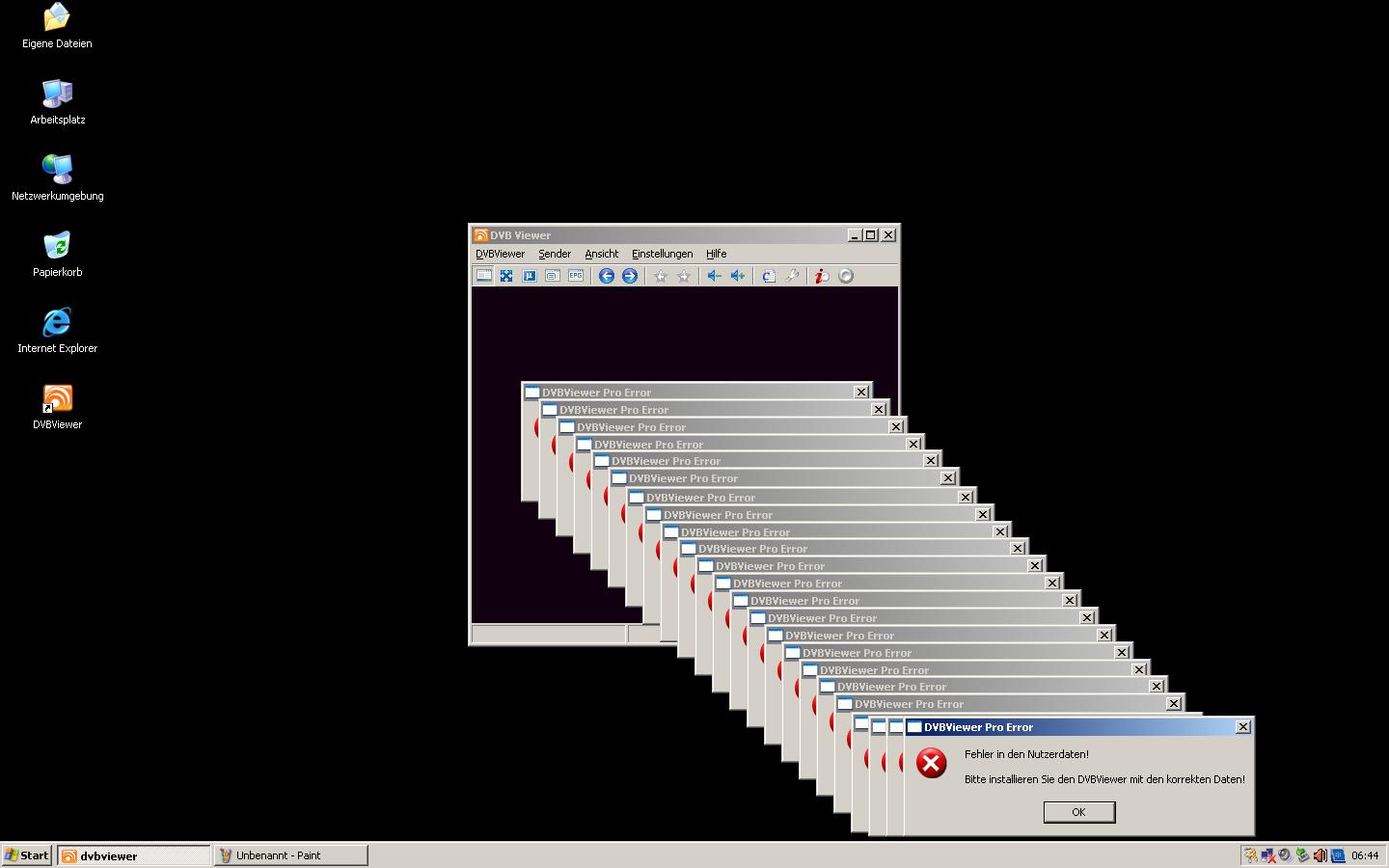Select the Eigene Dateien desktop icon
The width and height of the screenshot is (1389, 868).
(57, 27)
